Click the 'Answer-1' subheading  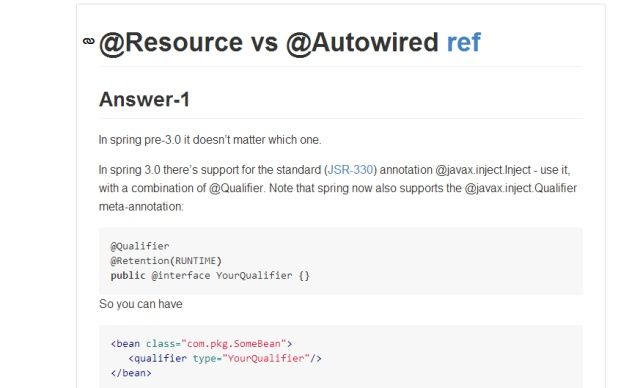point(144,100)
